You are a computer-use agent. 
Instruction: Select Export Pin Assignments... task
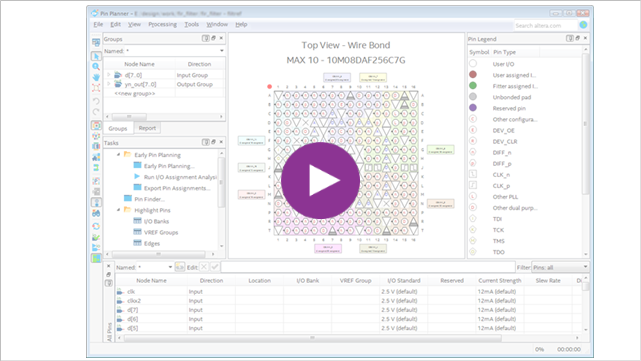click(x=177, y=188)
